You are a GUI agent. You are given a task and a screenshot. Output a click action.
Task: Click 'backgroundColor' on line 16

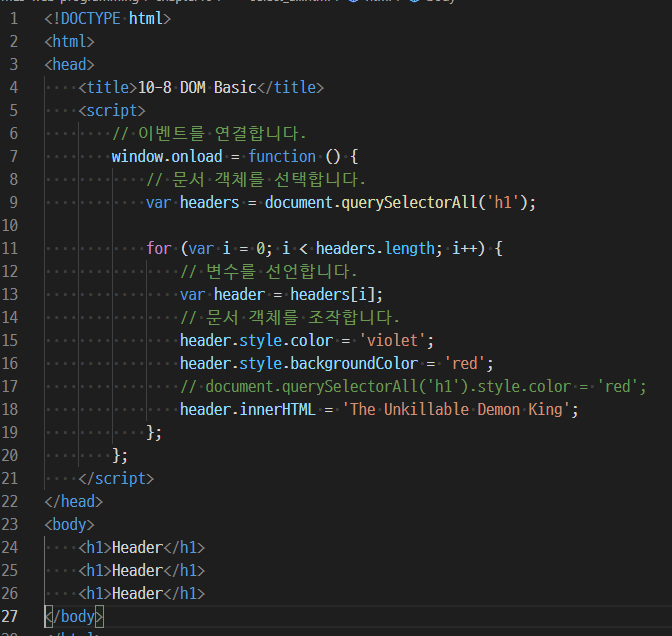354,363
